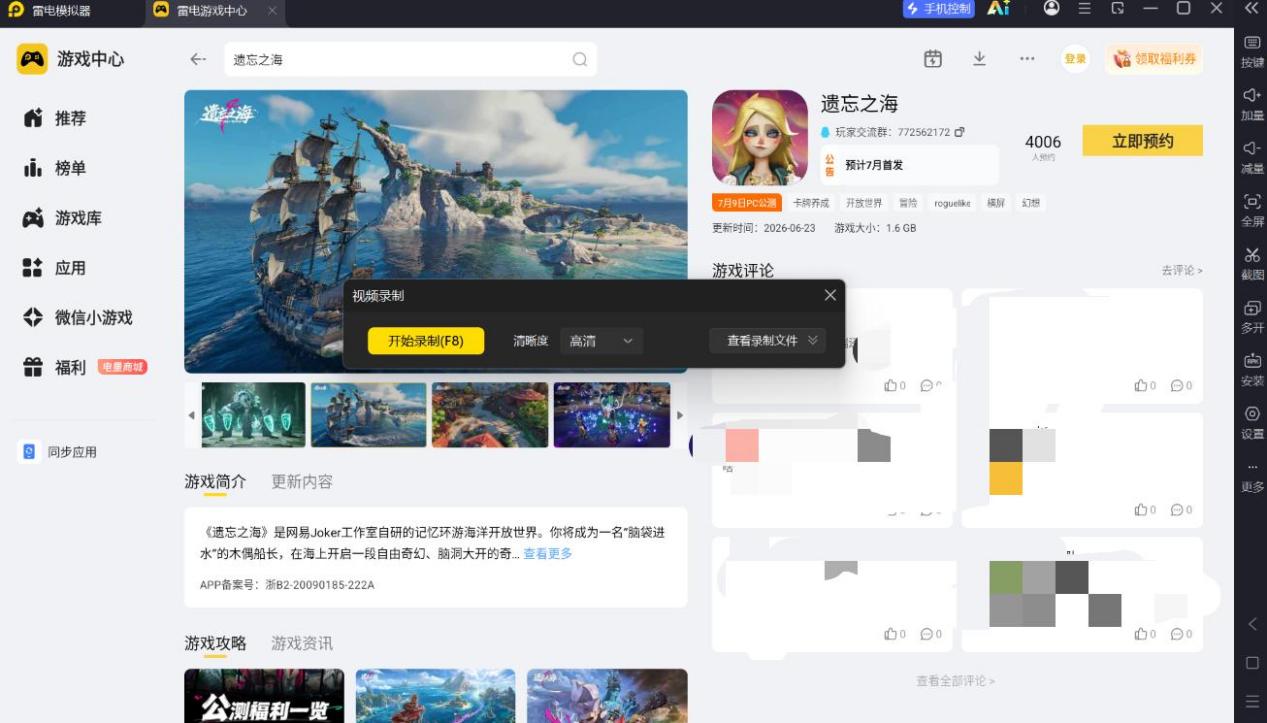The image size is (1267, 723).
Task: Click the 遗忘之海 game icon
Action: coord(760,138)
